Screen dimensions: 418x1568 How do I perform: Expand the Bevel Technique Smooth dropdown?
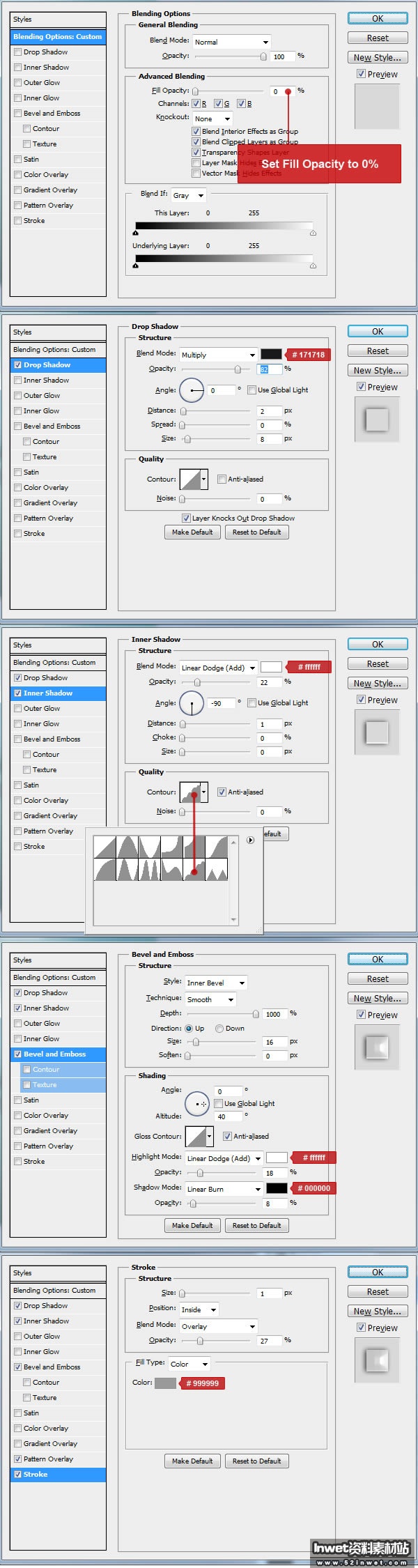pos(210,999)
